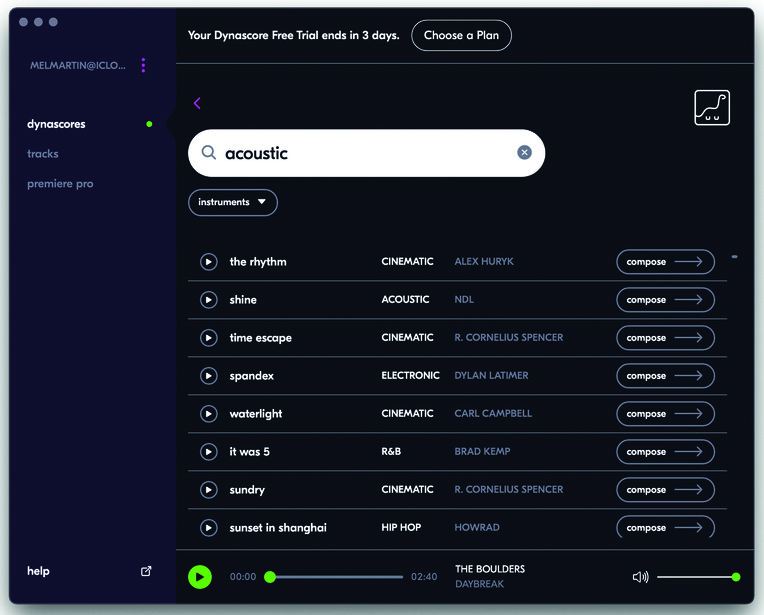This screenshot has width=764, height=615.
Task: Mute audio via the speaker icon
Action: (x=640, y=577)
